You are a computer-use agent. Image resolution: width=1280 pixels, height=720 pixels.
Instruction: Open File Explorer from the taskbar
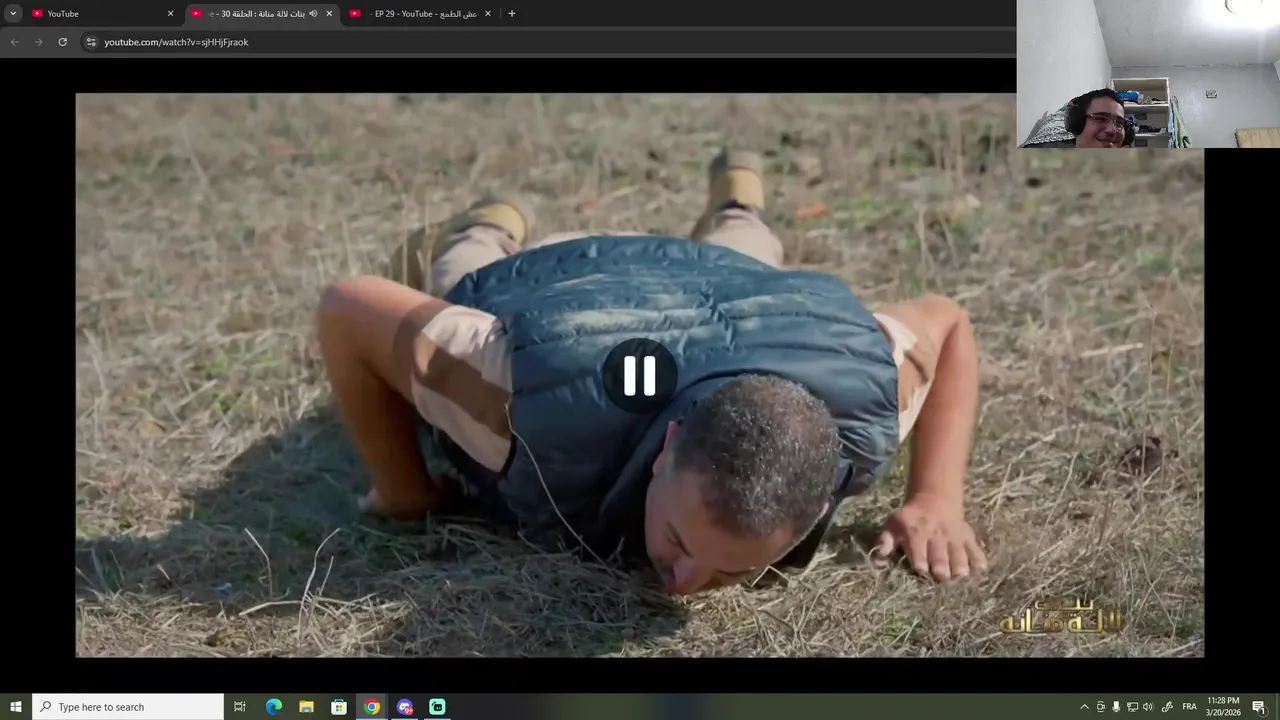[x=306, y=707]
